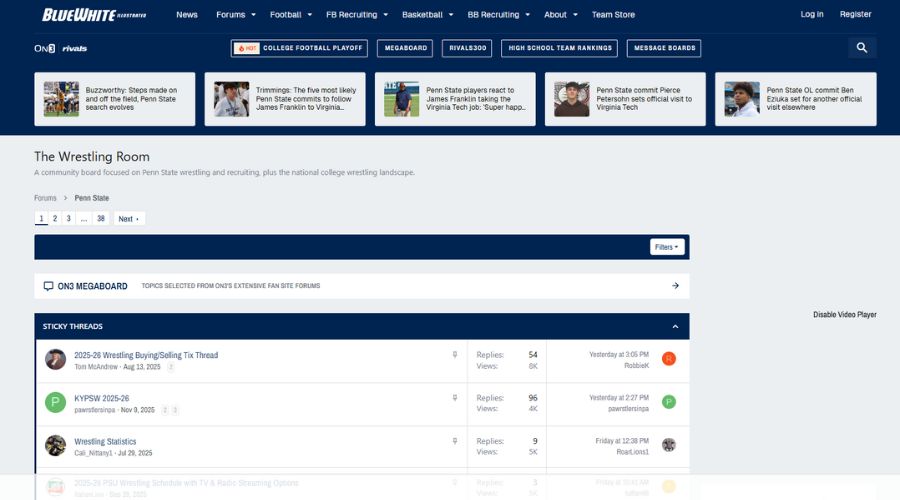Viewport: 900px width, 500px height.
Task: Open the College Football Playoff hot button
Action: 299,48
